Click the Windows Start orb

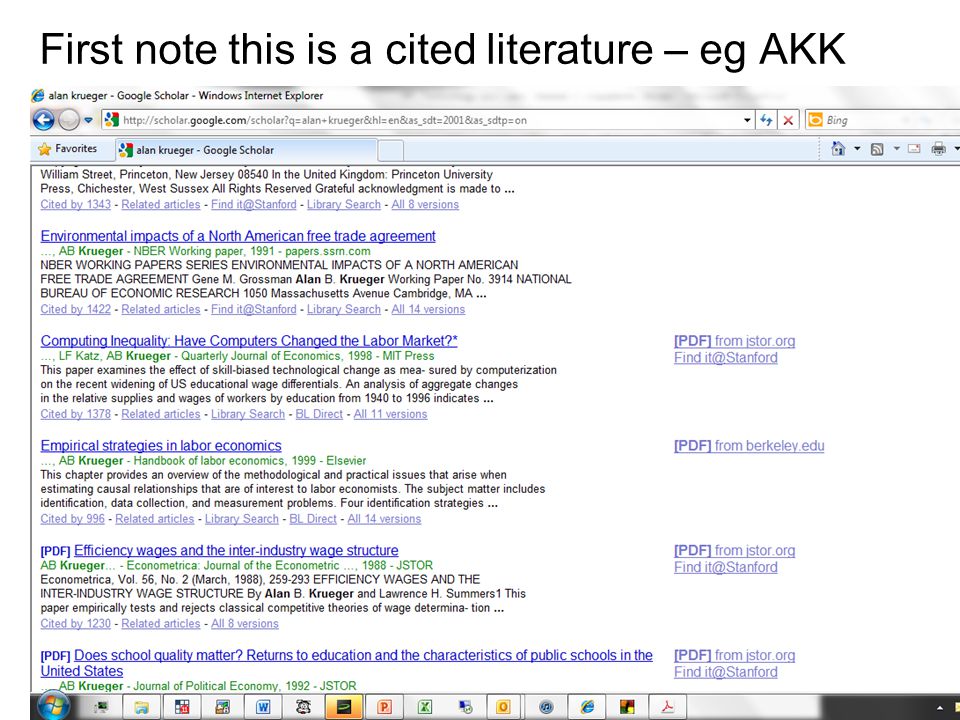click(54, 706)
